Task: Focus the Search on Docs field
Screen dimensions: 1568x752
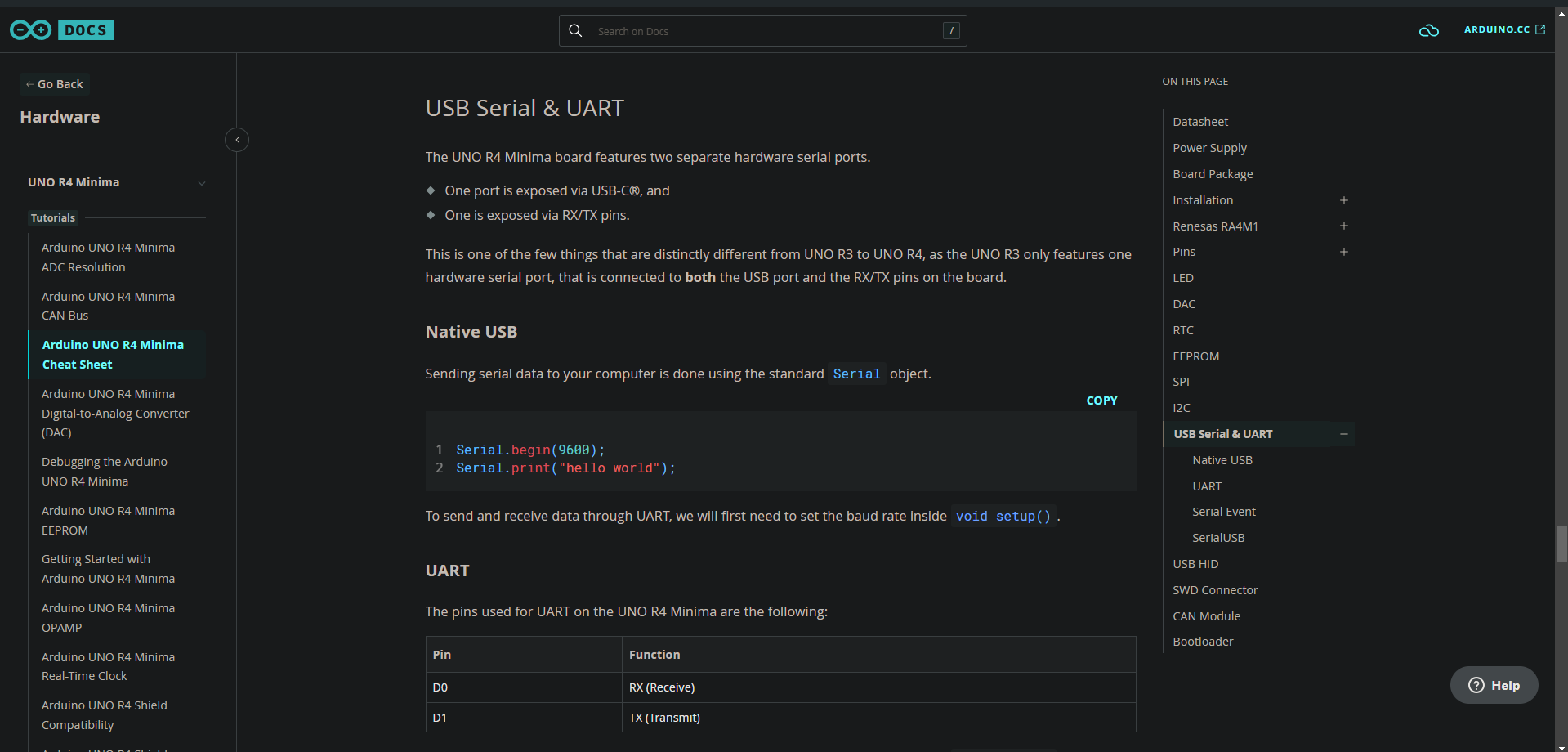Action: click(x=762, y=30)
